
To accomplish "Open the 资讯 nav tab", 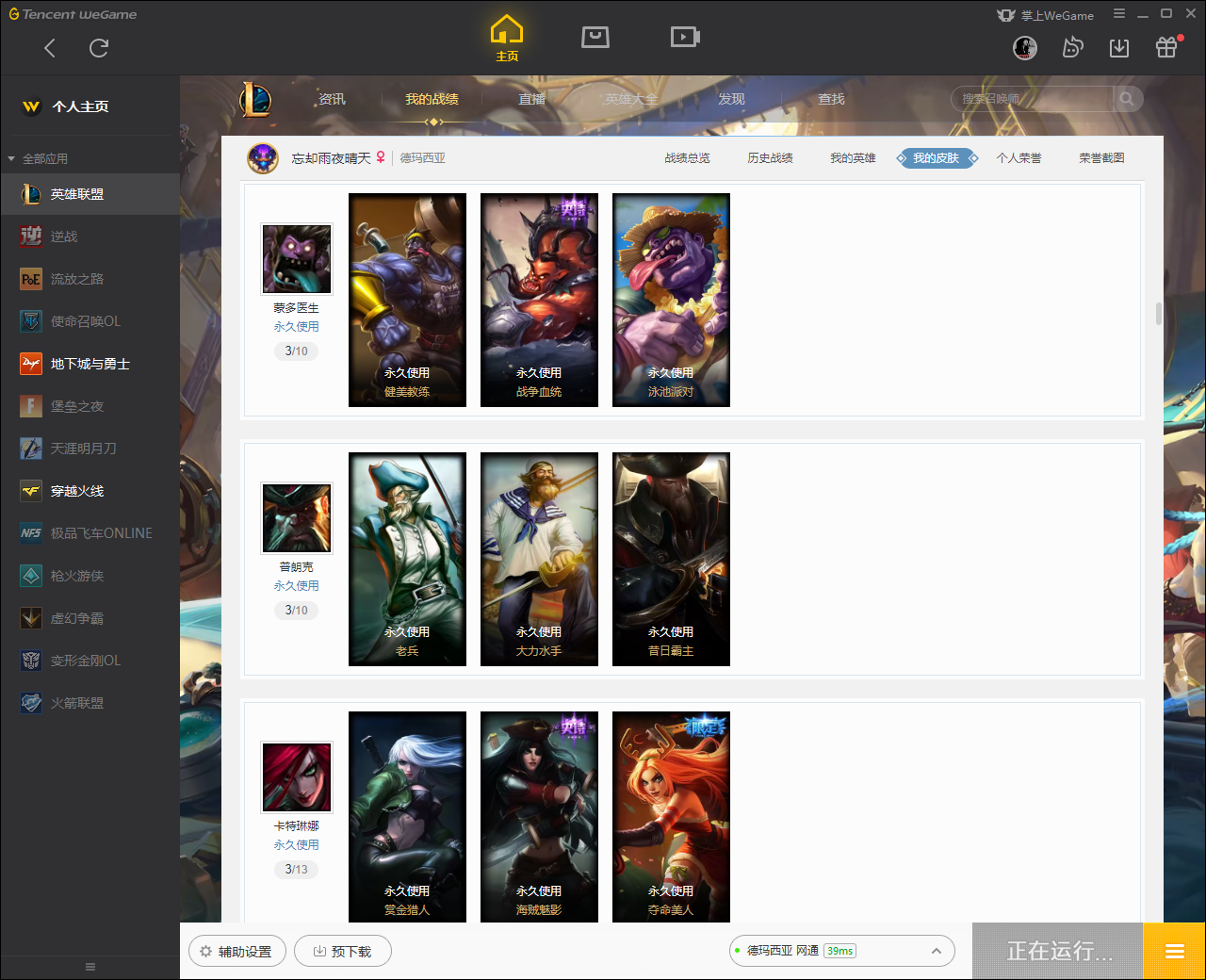I will [332, 99].
